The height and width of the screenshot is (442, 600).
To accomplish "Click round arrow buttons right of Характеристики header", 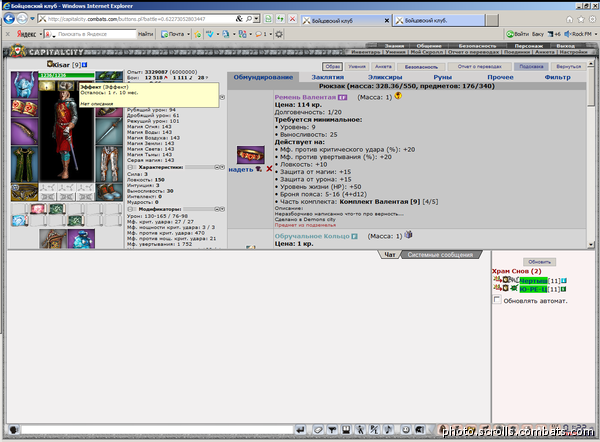I will tap(219, 167).
